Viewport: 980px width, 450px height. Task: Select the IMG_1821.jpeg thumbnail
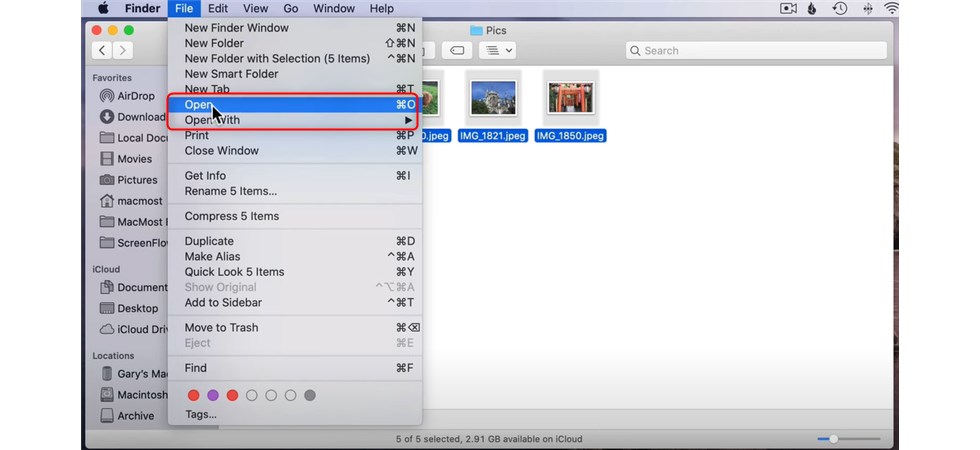tap(493, 98)
